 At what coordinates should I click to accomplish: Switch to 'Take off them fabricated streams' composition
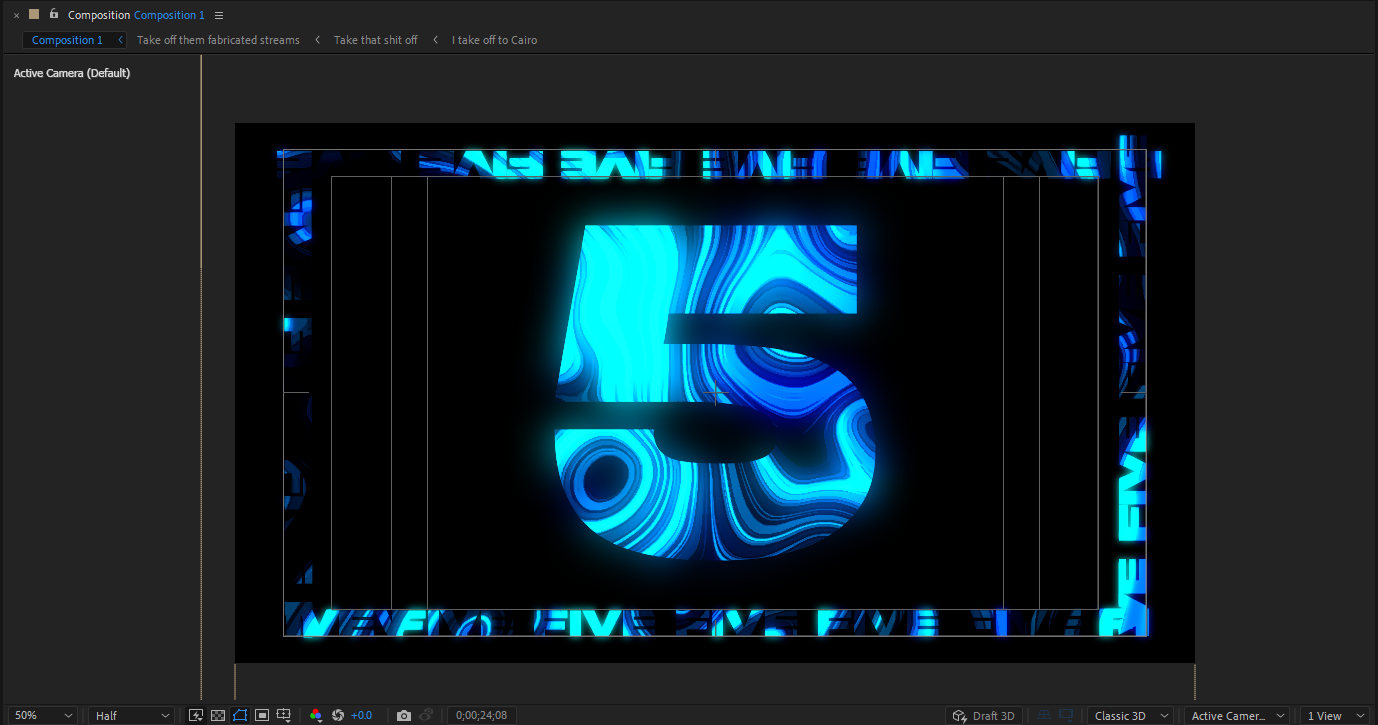[x=218, y=40]
